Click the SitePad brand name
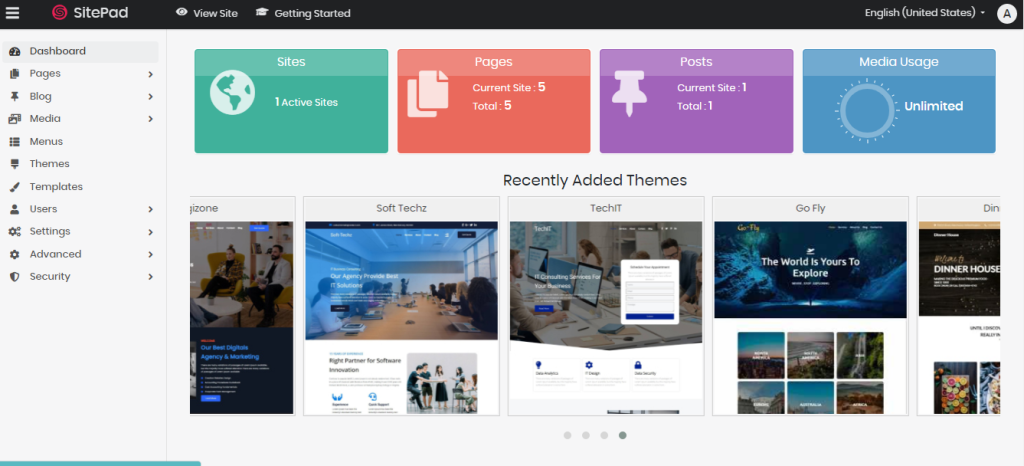 (x=101, y=12)
